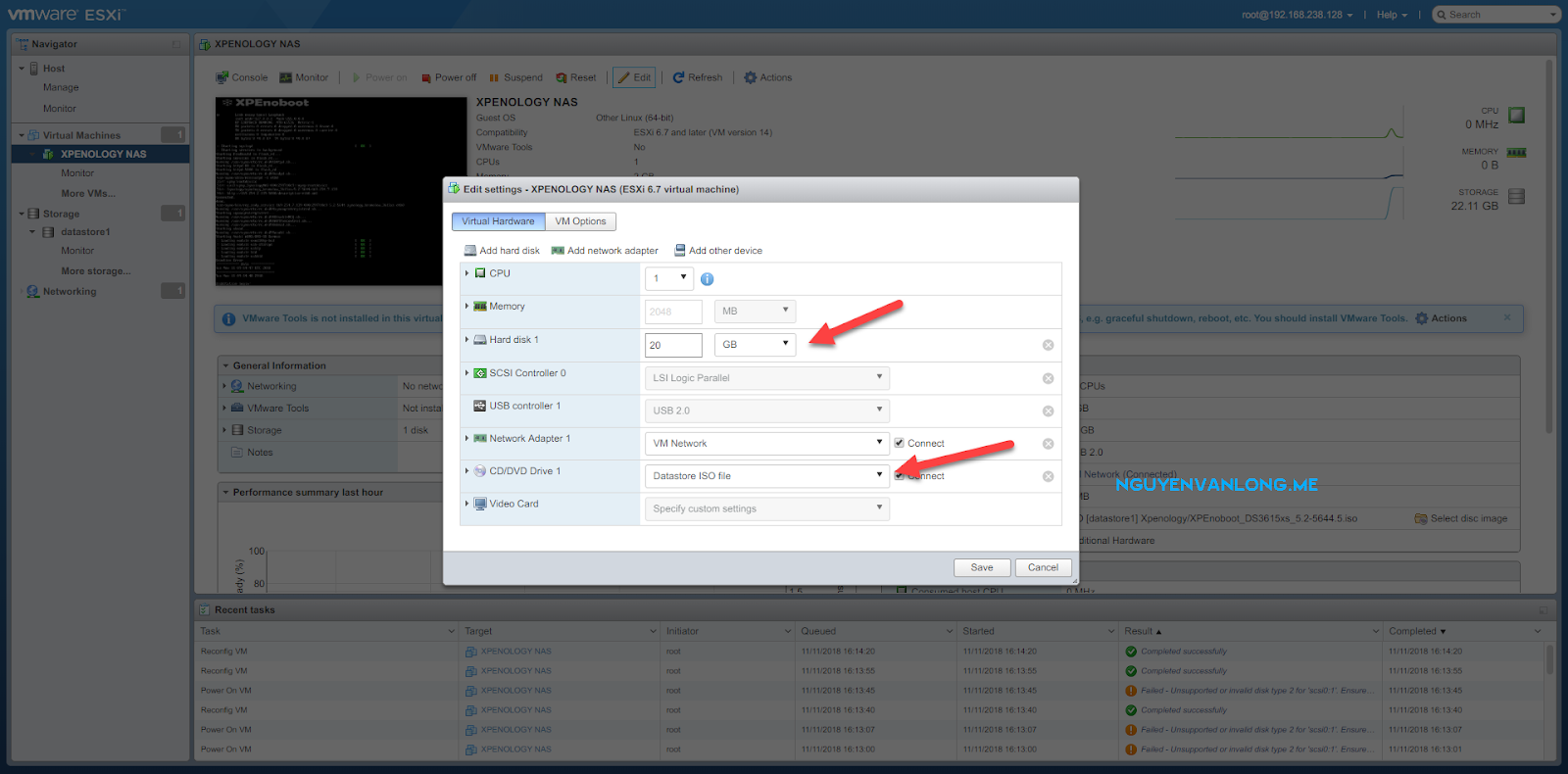The height and width of the screenshot is (774, 1568).
Task: Open the VM Network dropdown
Action: [x=767, y=444]
